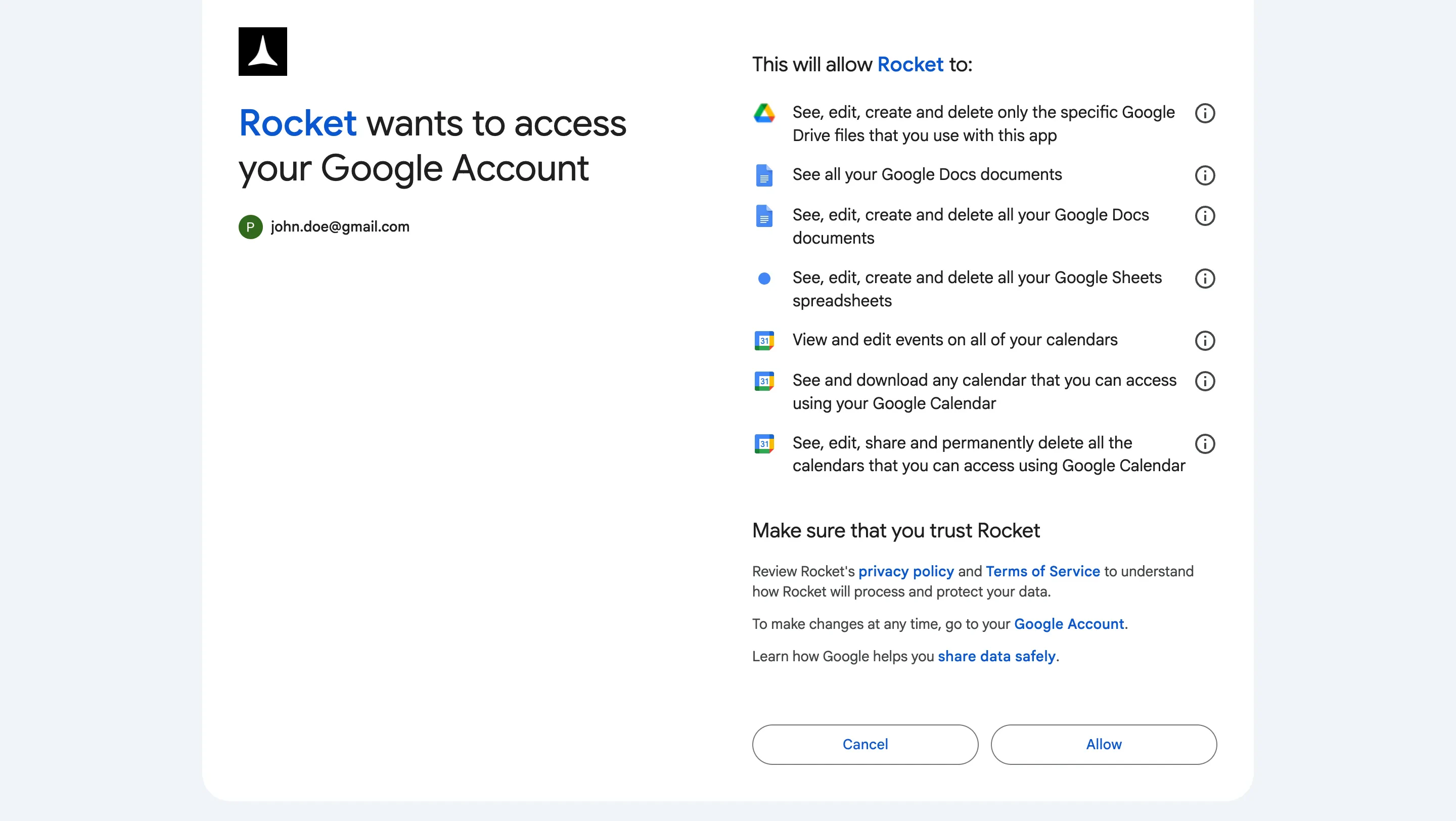Click Docs icon beside 'See all your Google Docs'
1456x821 pixels.
click(764, 175)
